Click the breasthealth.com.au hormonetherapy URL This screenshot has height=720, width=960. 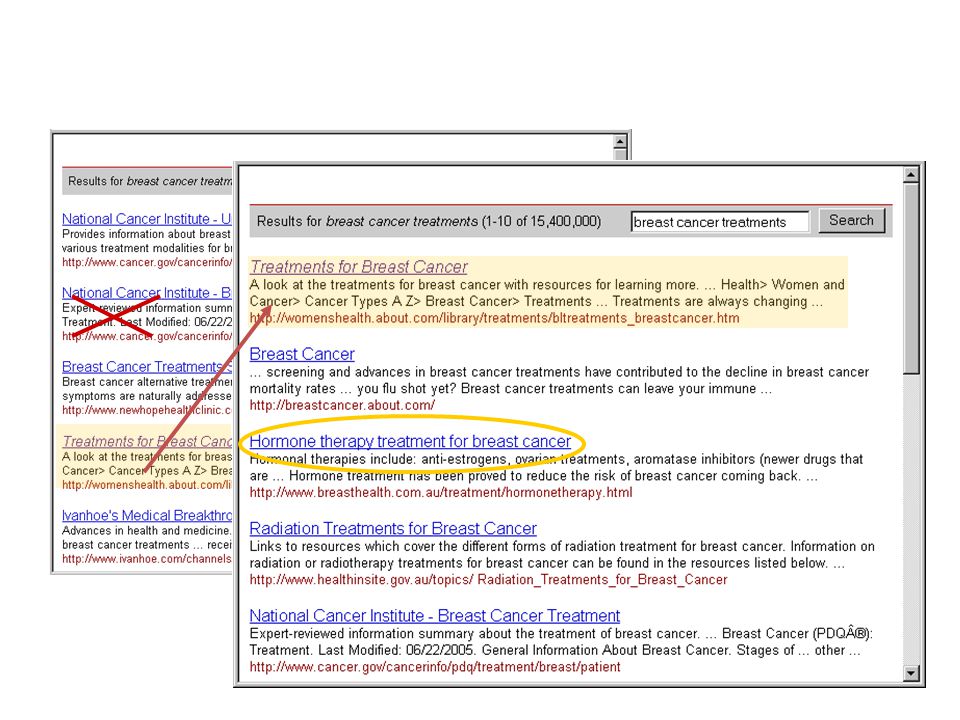click(441, 492)
